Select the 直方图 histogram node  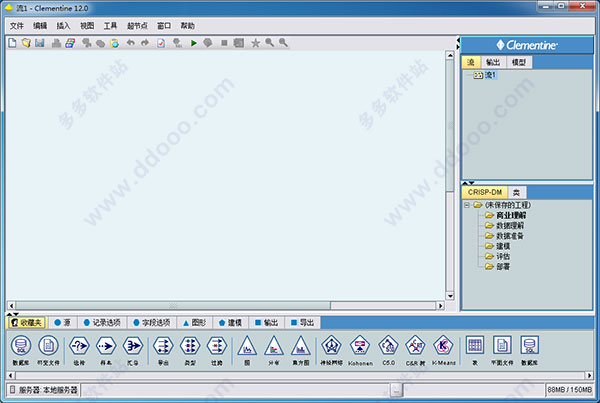point(301,350)
